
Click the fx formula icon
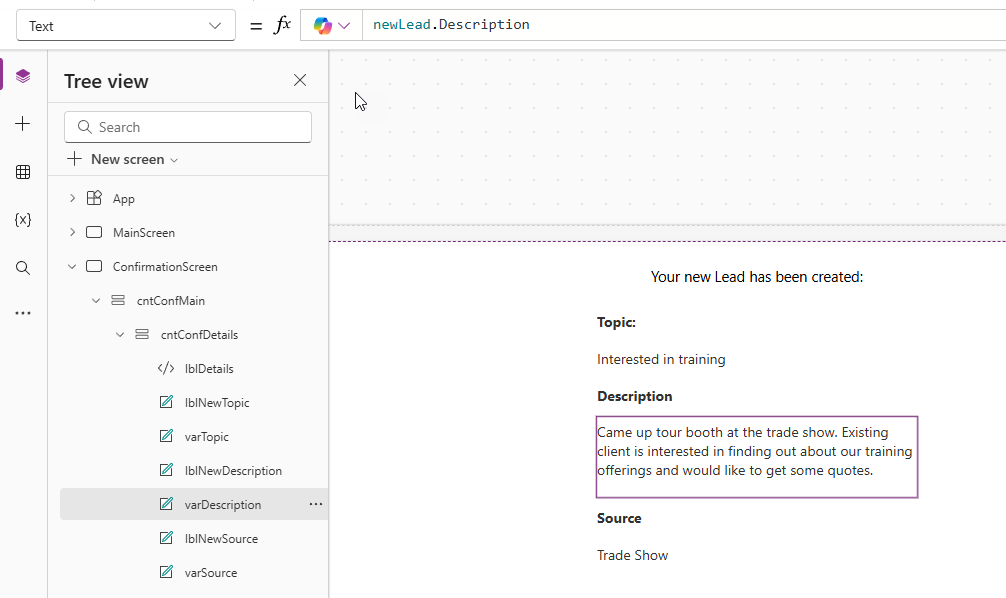pos(282,25)
